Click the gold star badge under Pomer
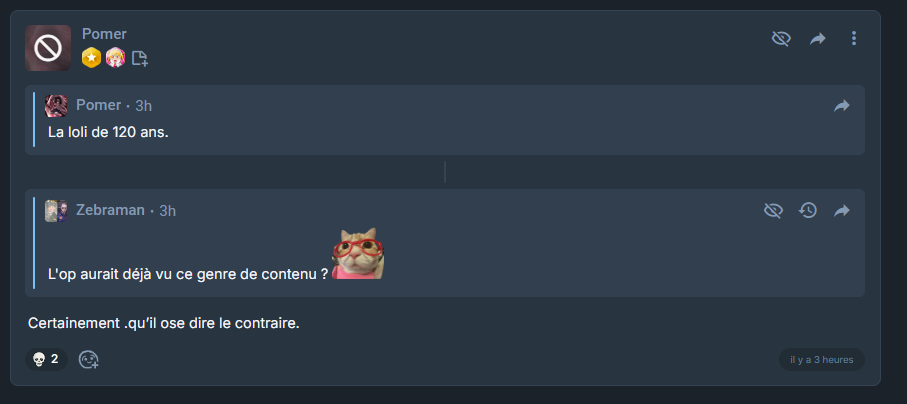Viewport: 907px width, 404px height. [91, 58]
